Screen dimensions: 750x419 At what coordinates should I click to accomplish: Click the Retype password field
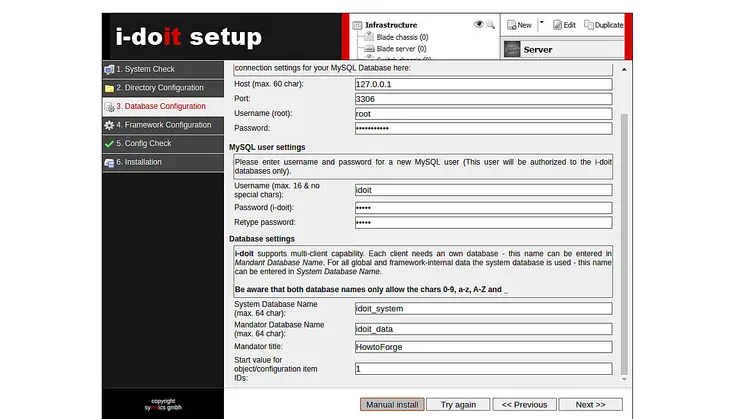(x=483, y=222)
